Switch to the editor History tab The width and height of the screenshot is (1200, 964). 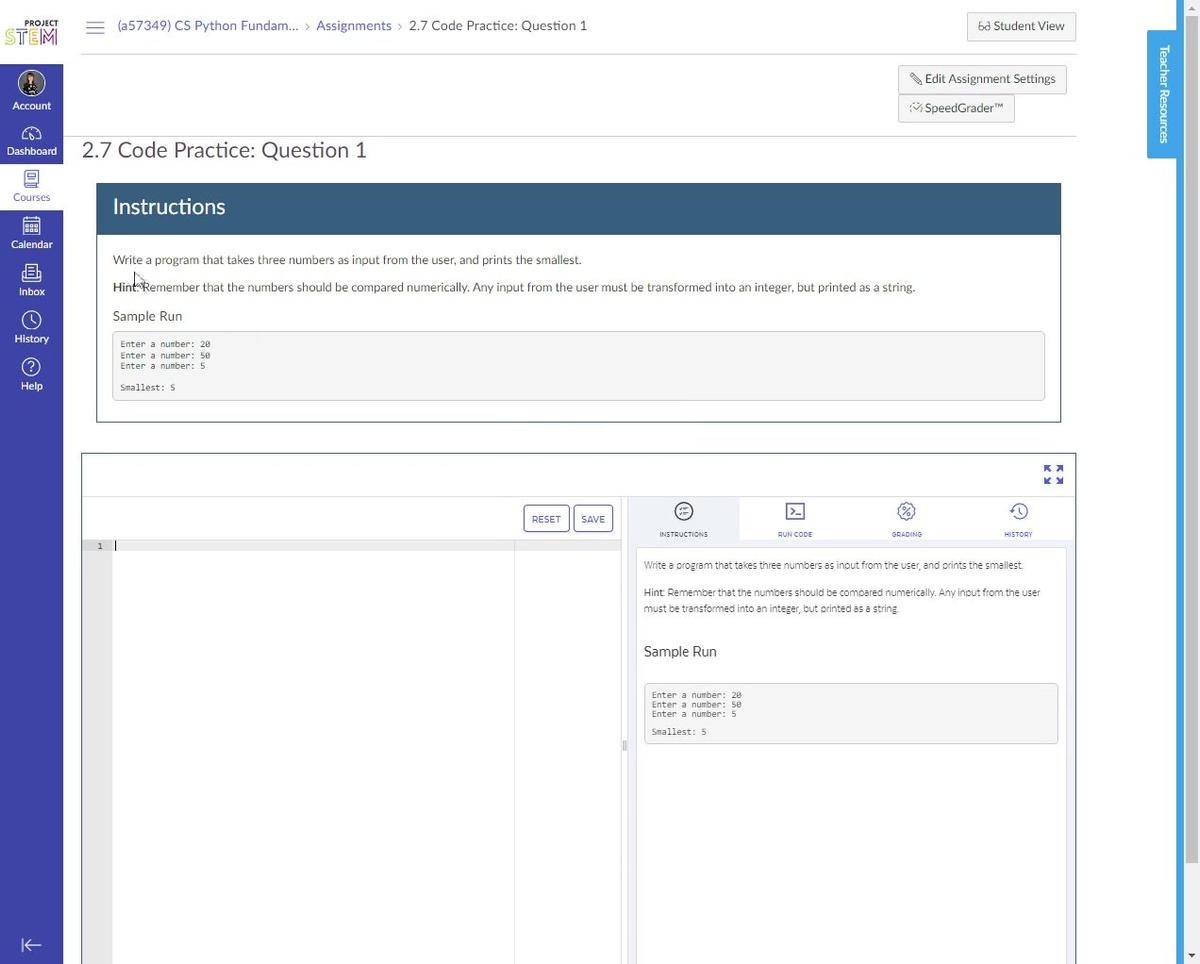[1018, 519]
